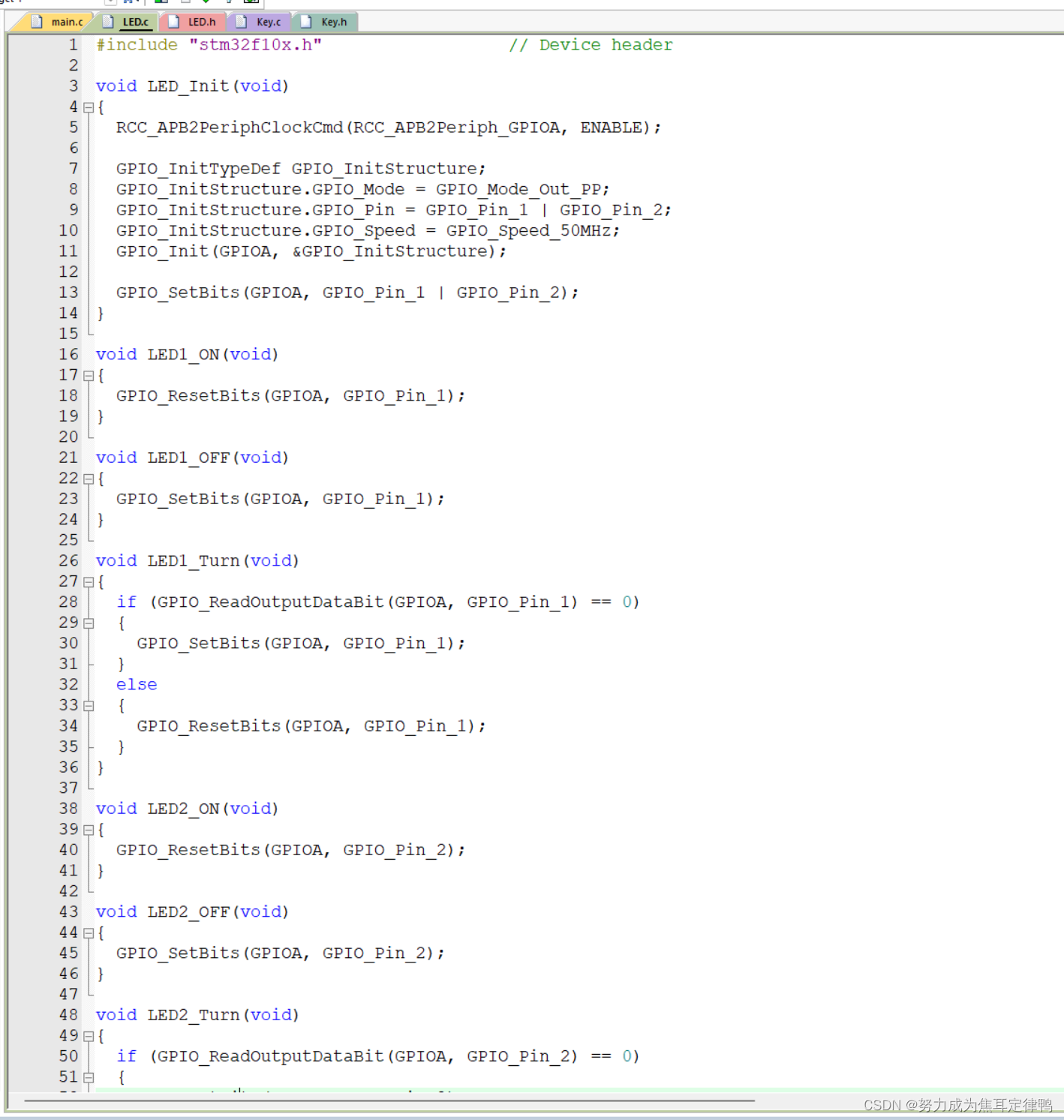The height and width of the screenshot is (1120, 1064).
Task: Click "void LED1_ON(void)" on line 16
Action: 188,354
